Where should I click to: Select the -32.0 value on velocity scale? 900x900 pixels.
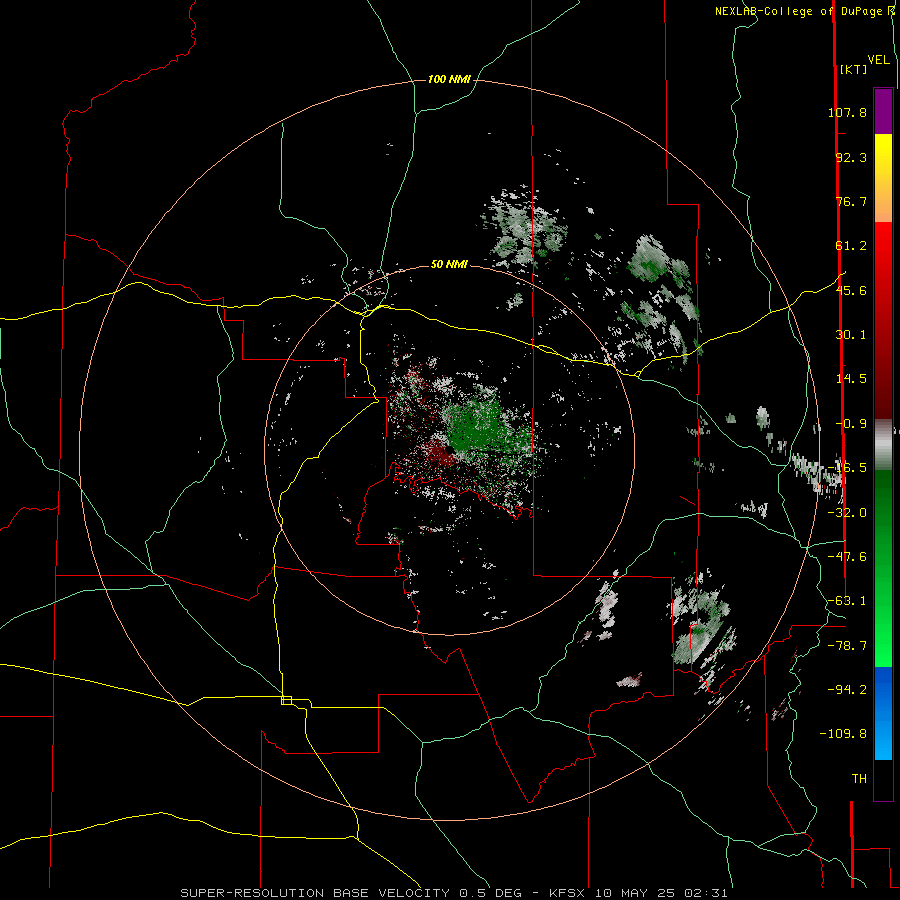tap(847, 513)
